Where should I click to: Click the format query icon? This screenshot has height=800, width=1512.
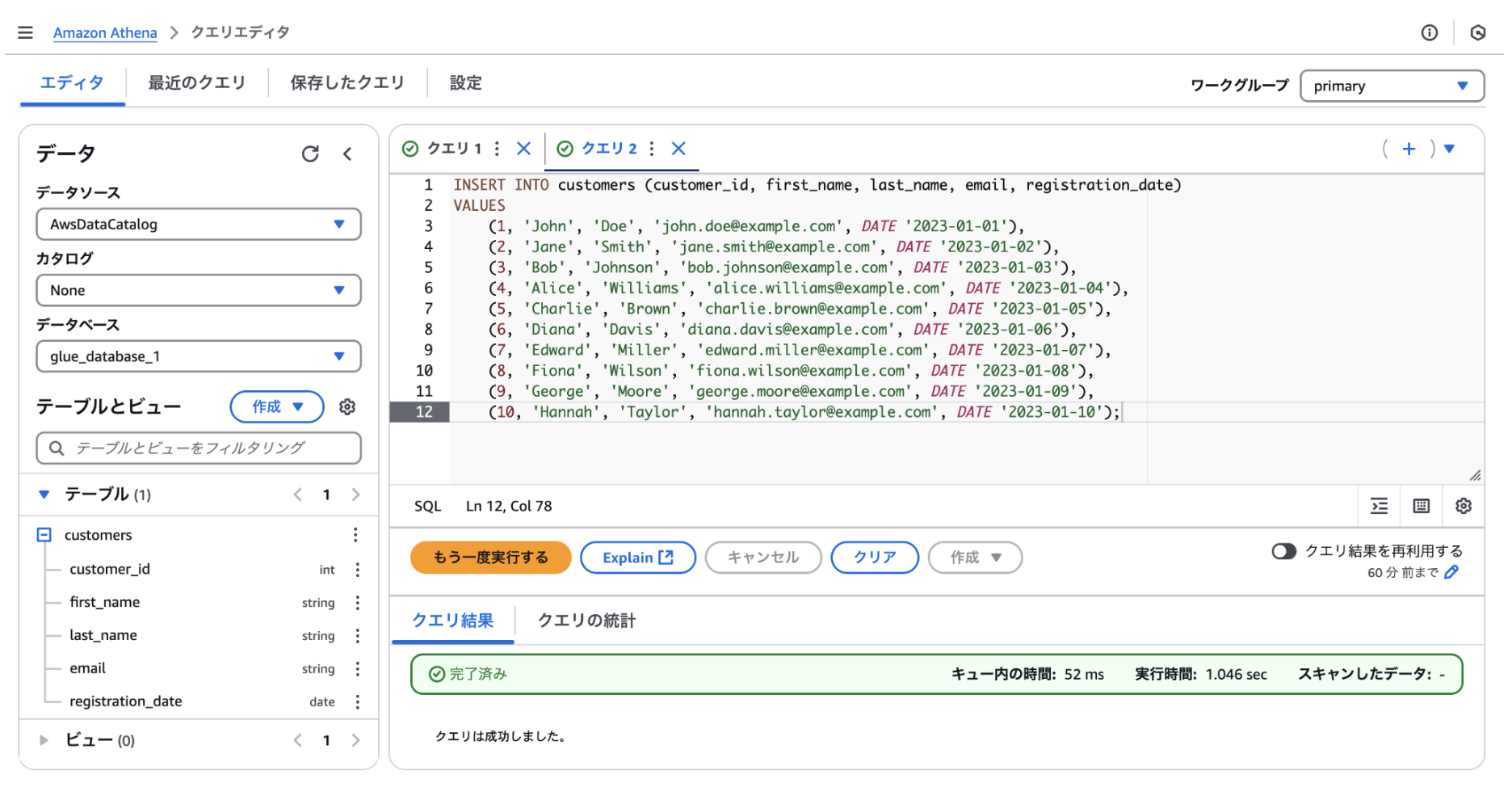click(1380, 506)
